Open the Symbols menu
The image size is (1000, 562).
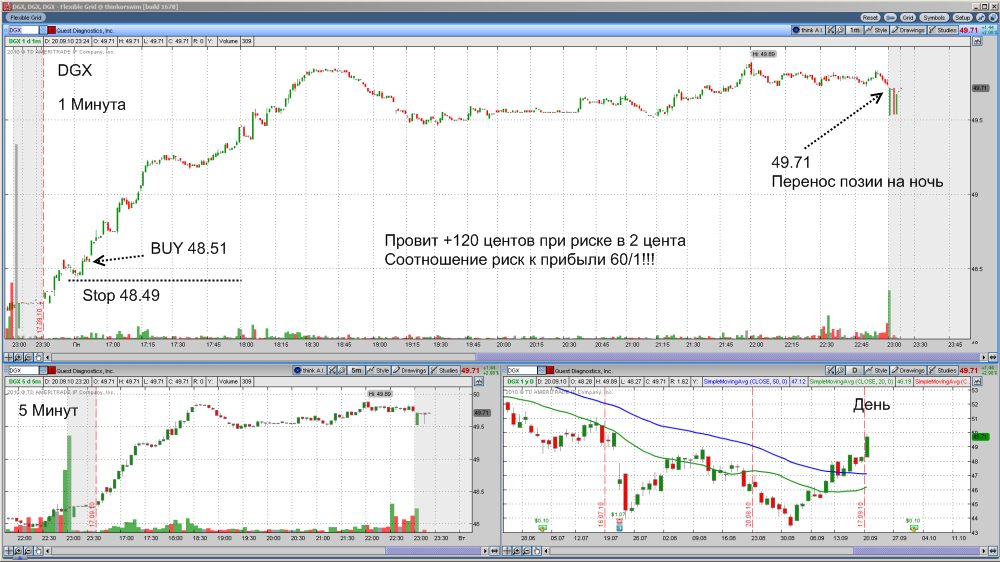935,18
